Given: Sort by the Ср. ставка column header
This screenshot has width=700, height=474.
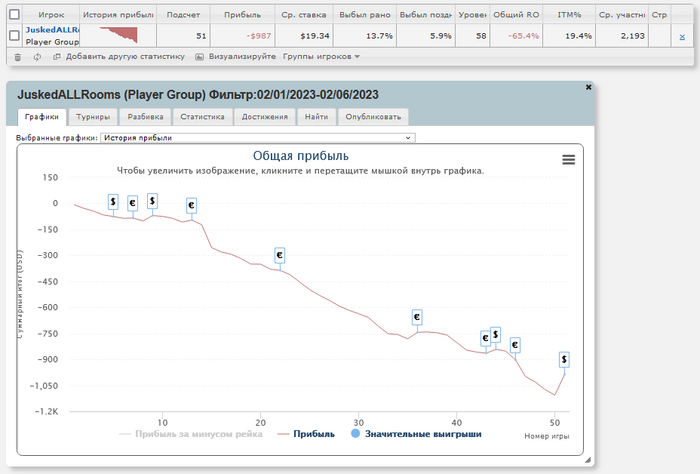Looking at the screenshot, I should tap(304, 15).
